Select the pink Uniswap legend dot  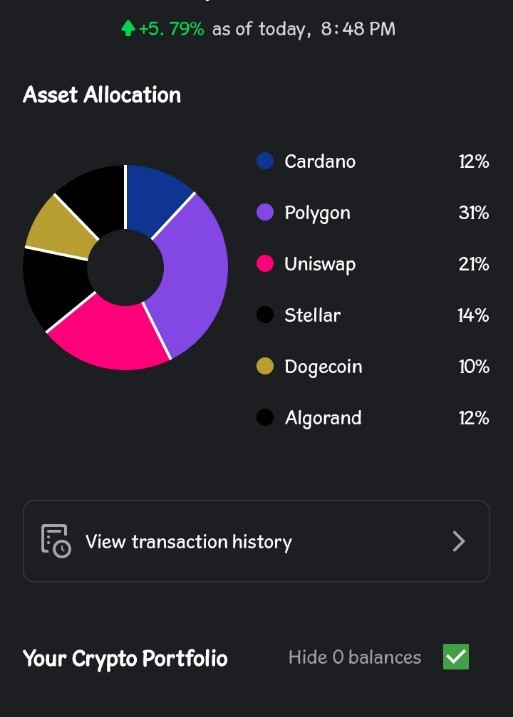pyautogui.click(x=265, y=264)
